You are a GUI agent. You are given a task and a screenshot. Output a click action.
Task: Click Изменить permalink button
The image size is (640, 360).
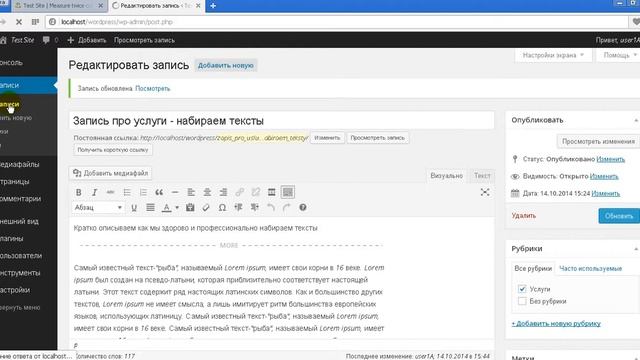click(x=327, y=138)
